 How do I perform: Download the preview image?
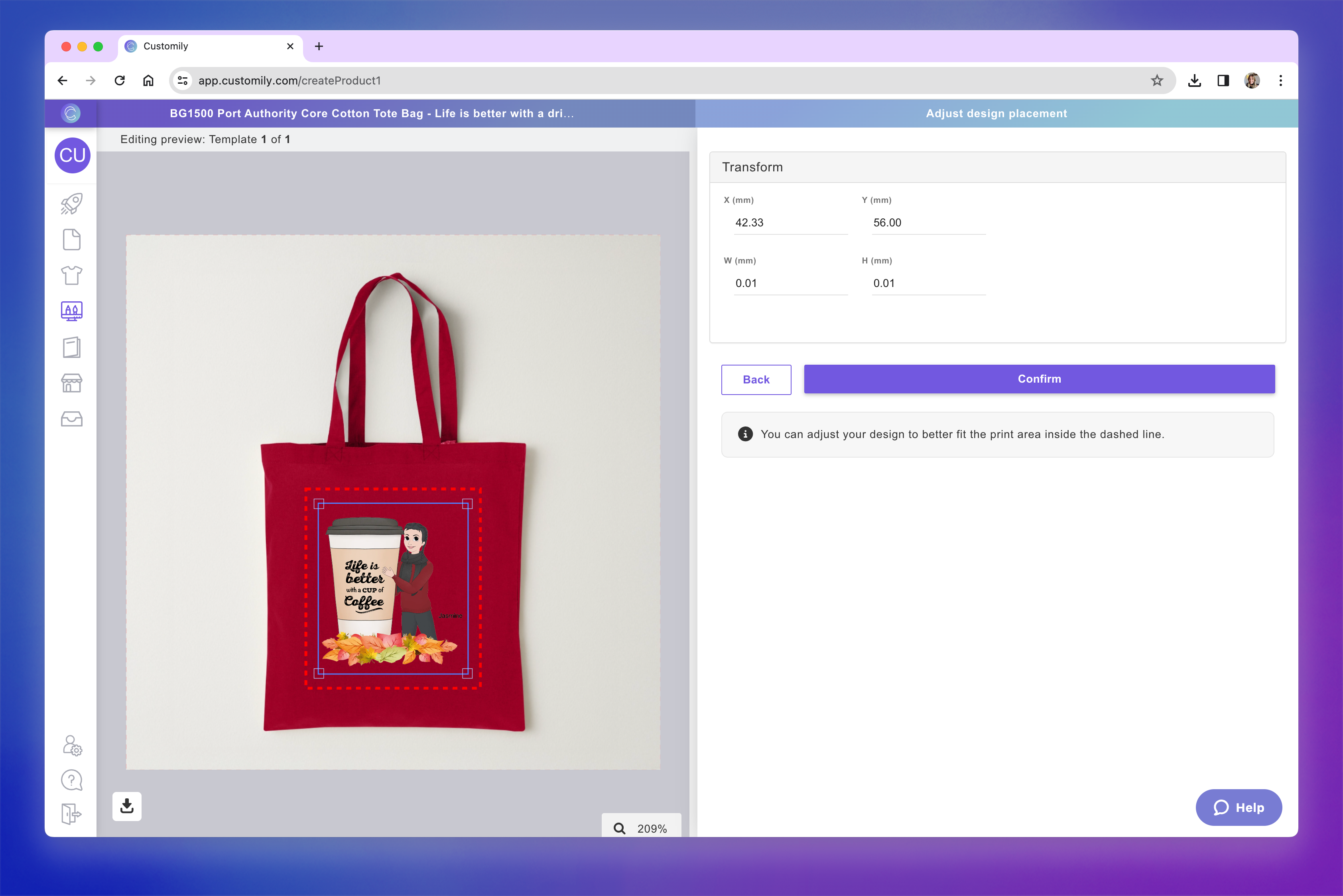[x=127, y=806]
